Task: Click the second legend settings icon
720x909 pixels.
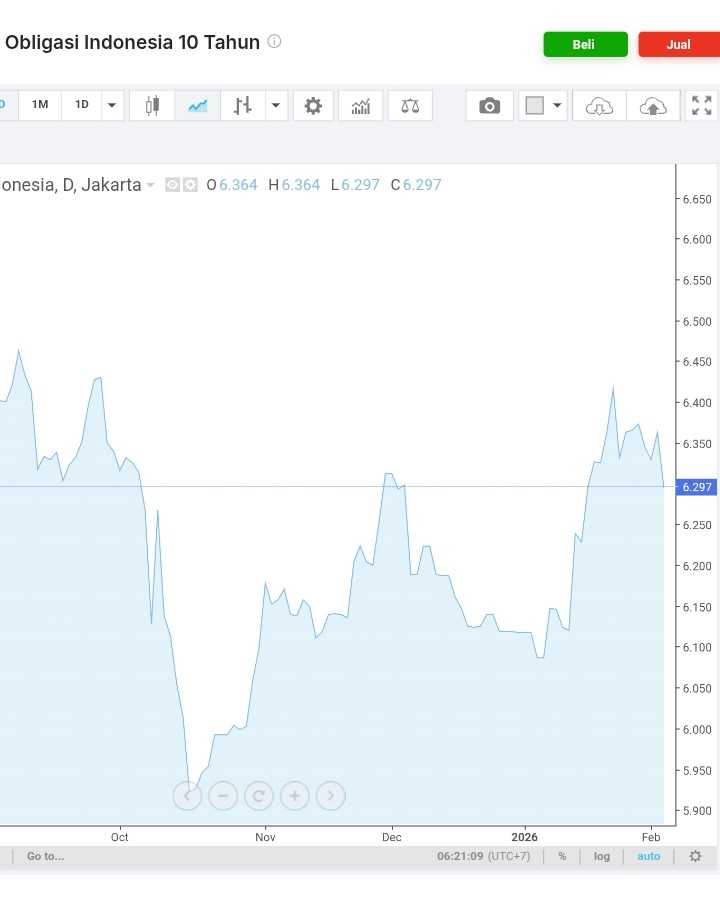Action: click(x=190, y=185)
